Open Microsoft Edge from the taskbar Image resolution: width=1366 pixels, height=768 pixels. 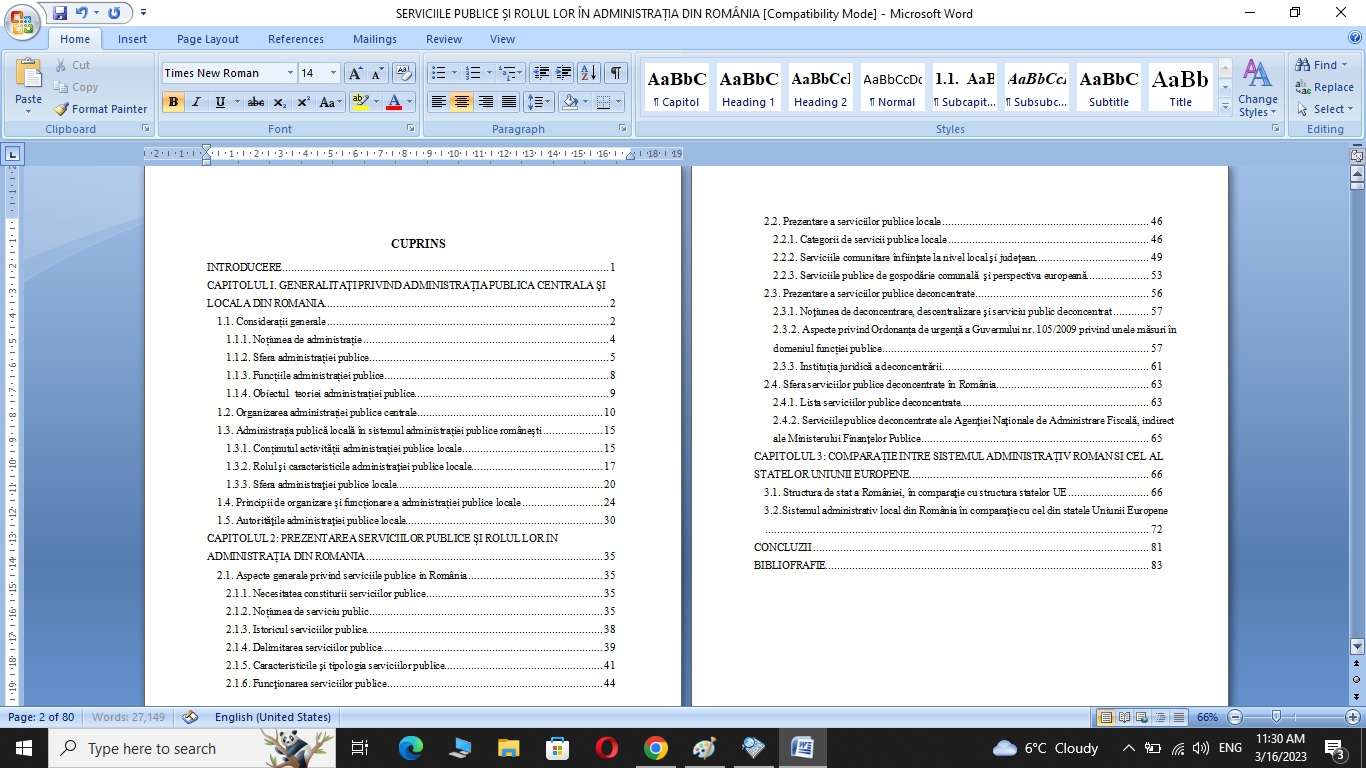[411, 748]
